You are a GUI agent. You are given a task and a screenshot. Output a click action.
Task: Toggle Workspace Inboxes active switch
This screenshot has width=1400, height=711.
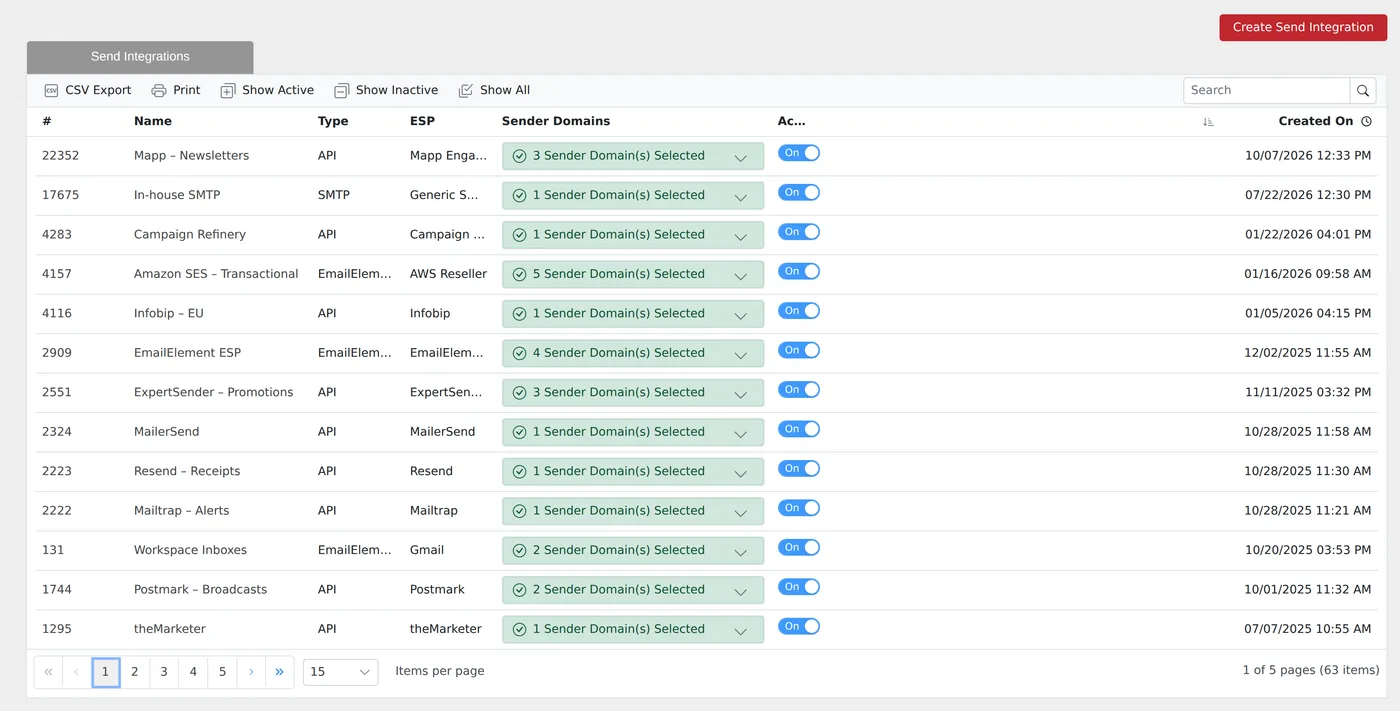[x=799, y=548]
